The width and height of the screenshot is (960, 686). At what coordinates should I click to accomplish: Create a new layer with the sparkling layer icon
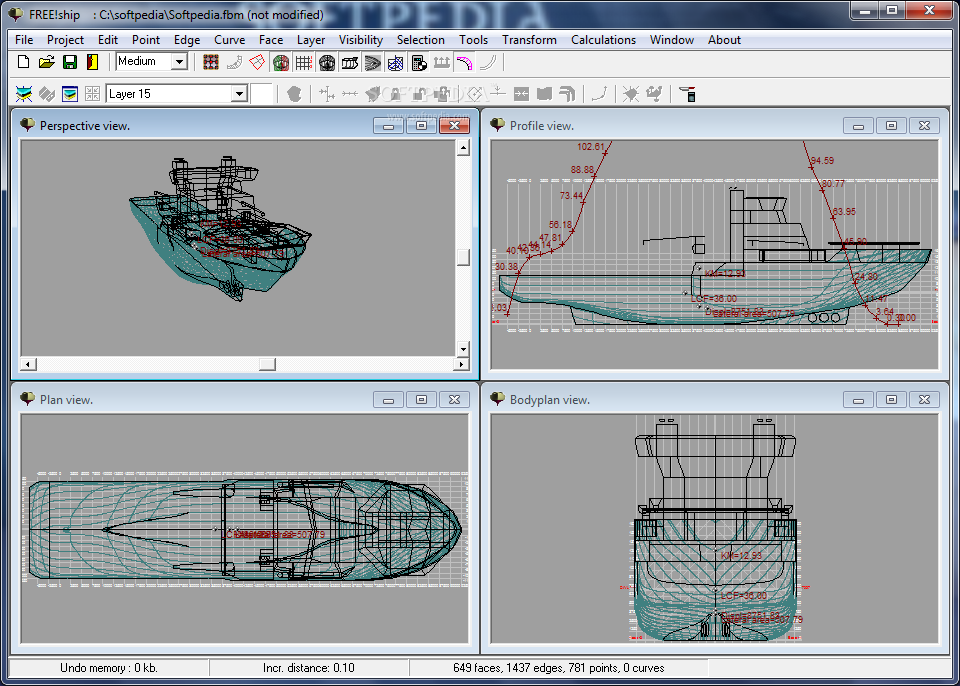click(x=23, y=94)
